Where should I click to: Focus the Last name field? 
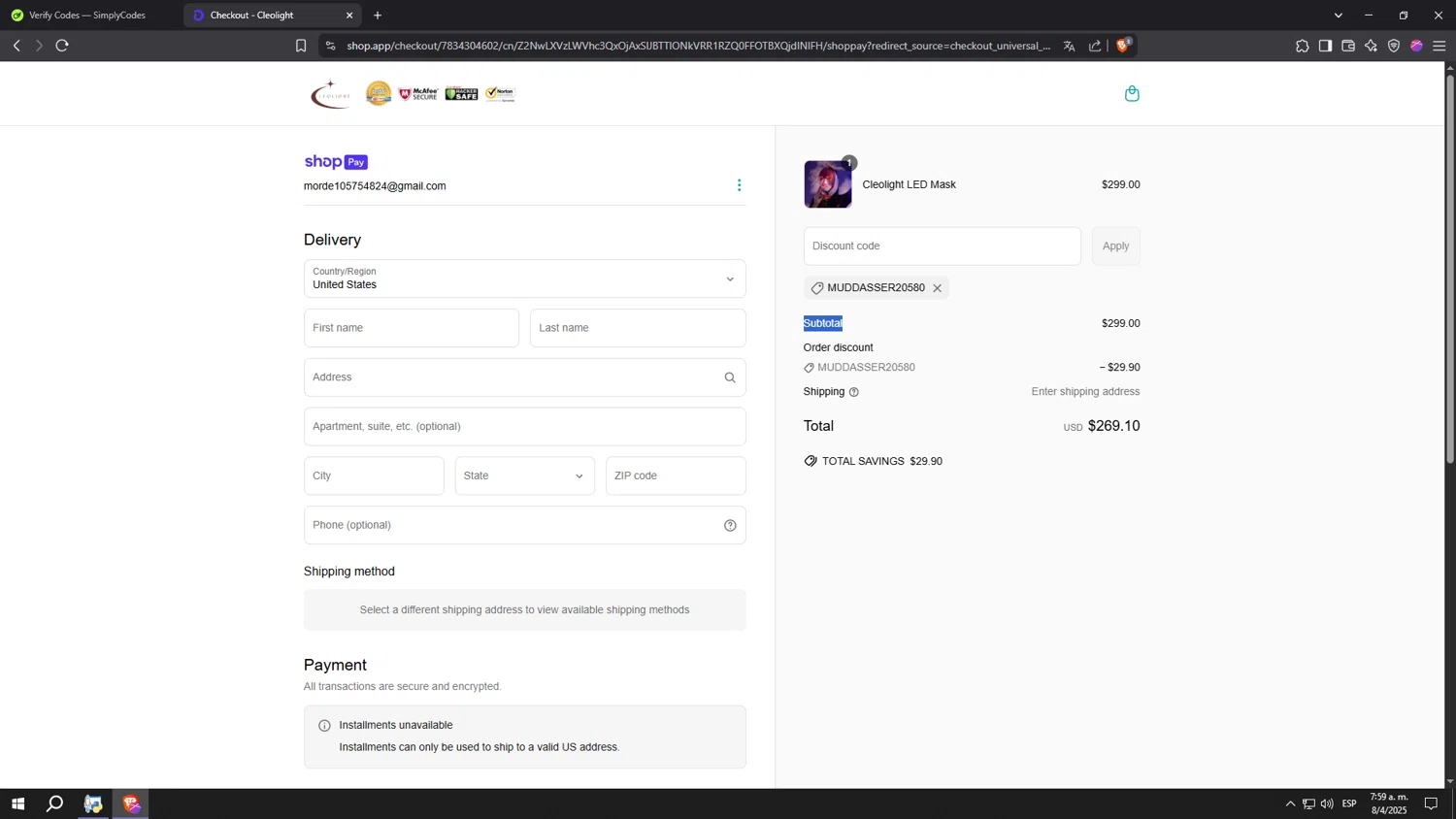click(638, 328)
